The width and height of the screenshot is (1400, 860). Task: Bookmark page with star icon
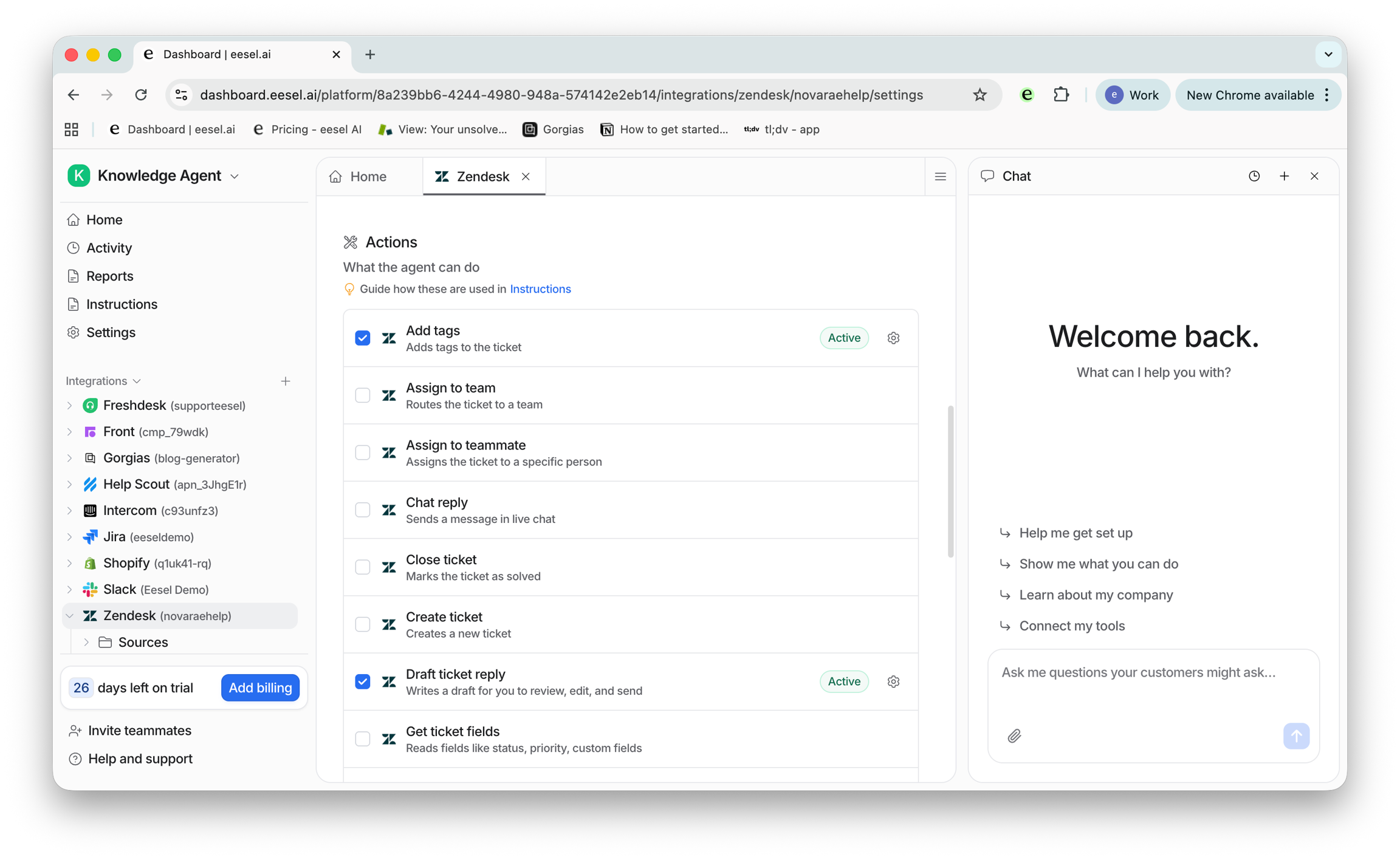[x=980, y=95]
